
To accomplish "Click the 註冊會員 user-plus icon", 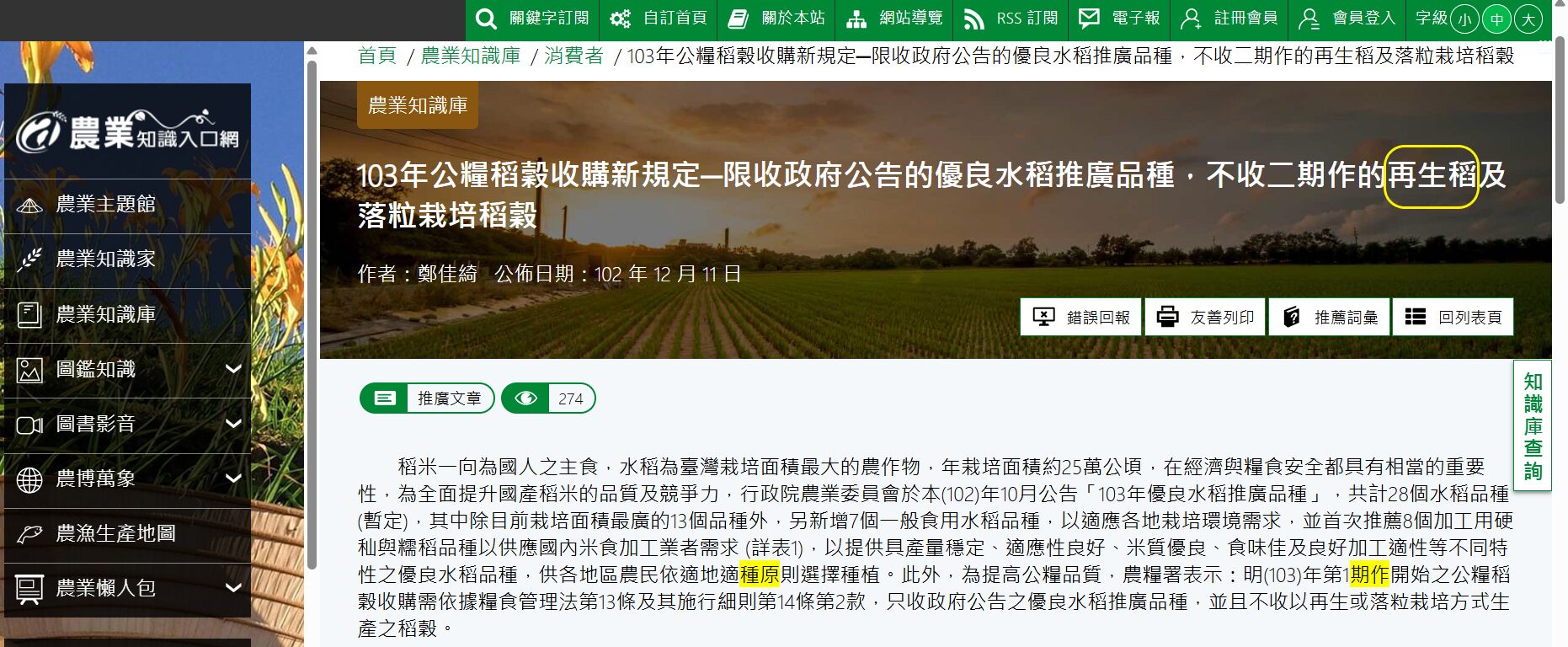I will tap(1191, 19).
